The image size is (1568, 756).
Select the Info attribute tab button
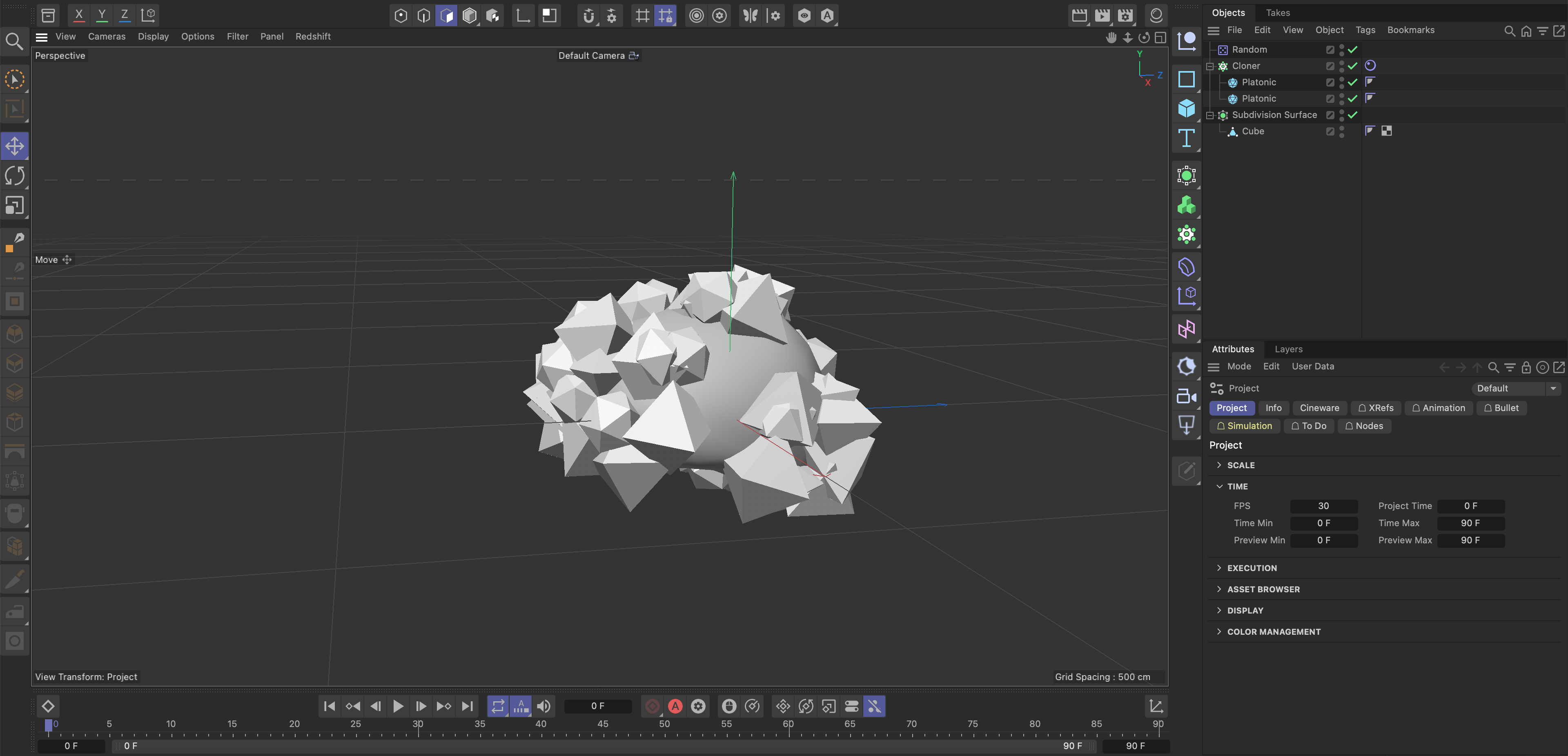coord(1274,408)
